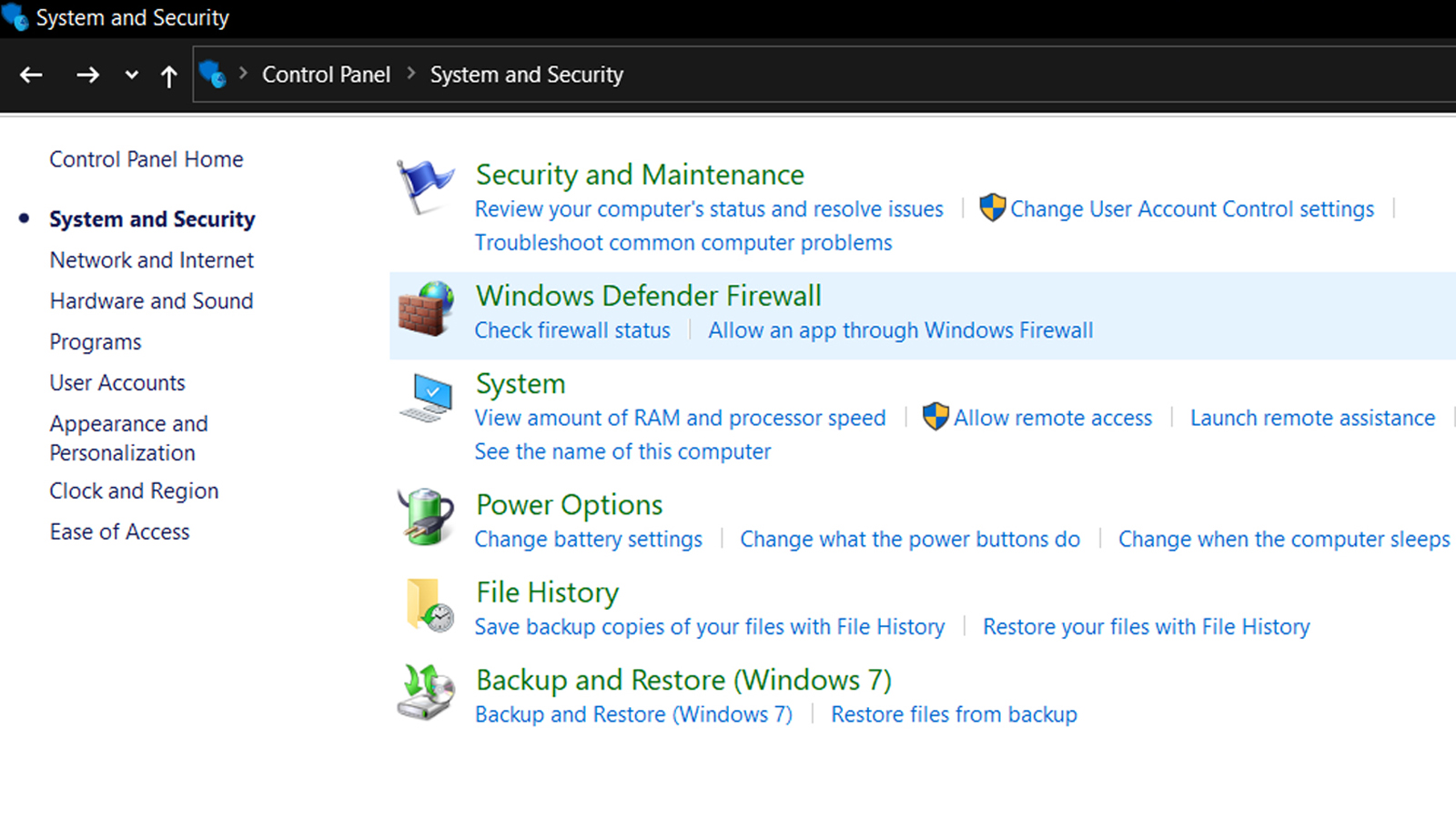
Task: Open Windows Defender Firewall heading
Action: 649,296
